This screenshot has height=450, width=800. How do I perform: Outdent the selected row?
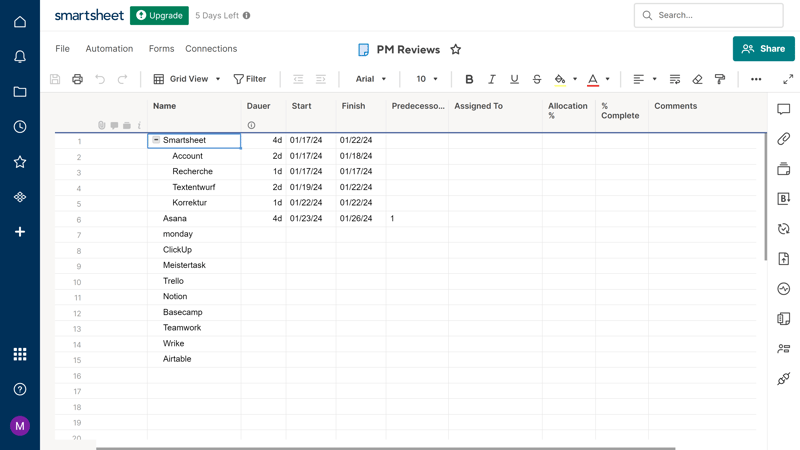coord(298,79)
